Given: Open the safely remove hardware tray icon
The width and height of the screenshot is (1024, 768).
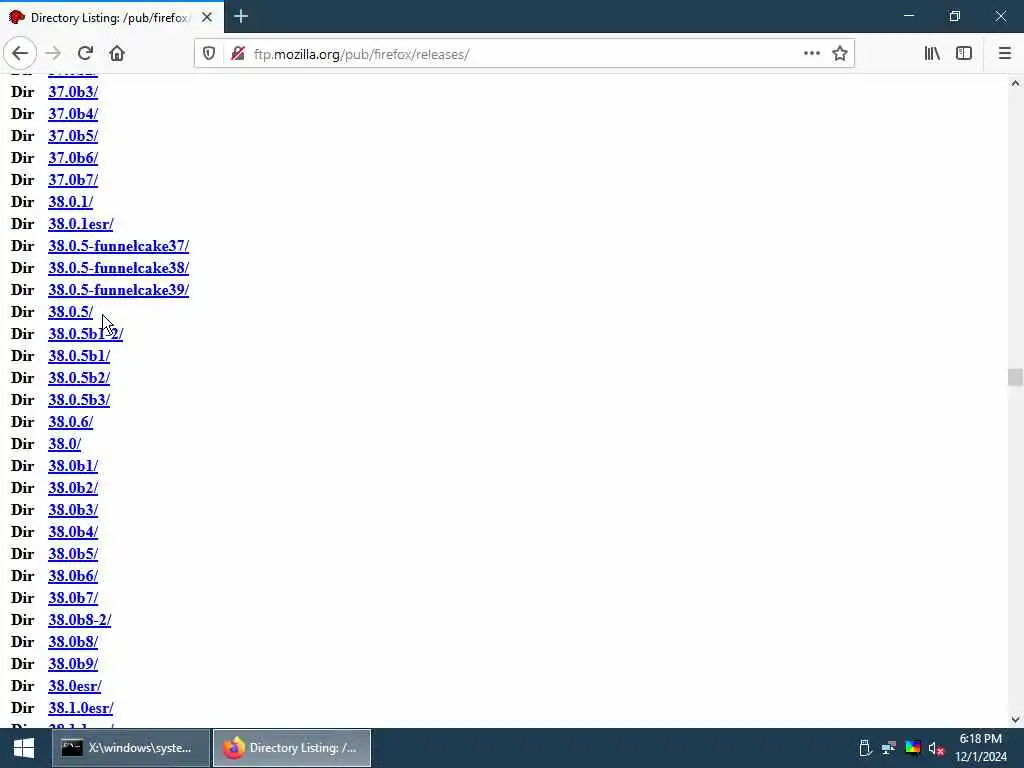Looking at the screenshot, I should 865,748.
